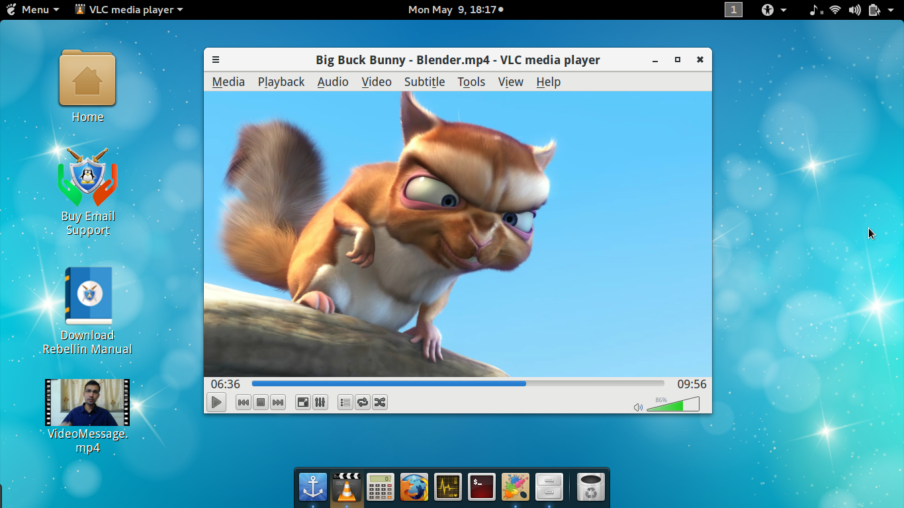Open the Help menu
The height and width of the screenshot is (508, 904).
[x=548, y=82]
